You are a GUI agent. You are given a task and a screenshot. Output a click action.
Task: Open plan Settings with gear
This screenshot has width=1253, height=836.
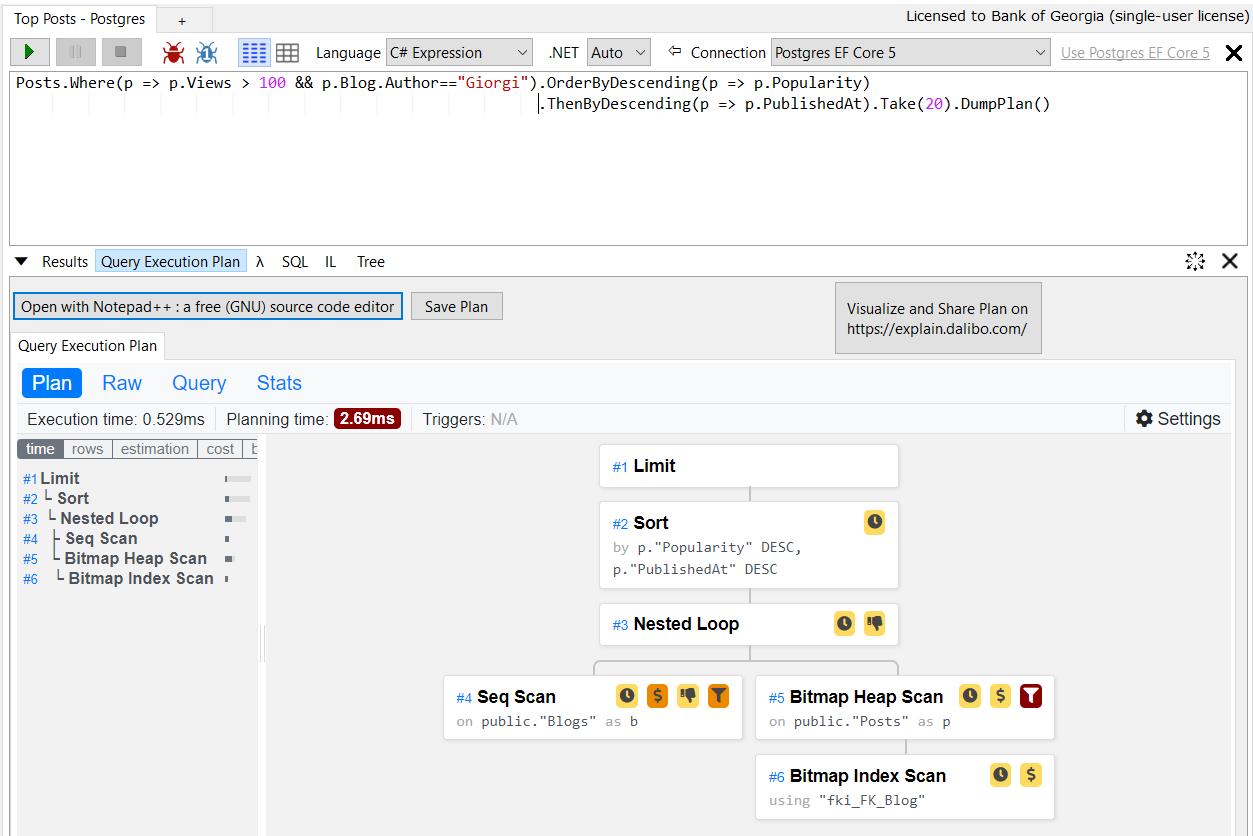click(x=1178, y=419)
